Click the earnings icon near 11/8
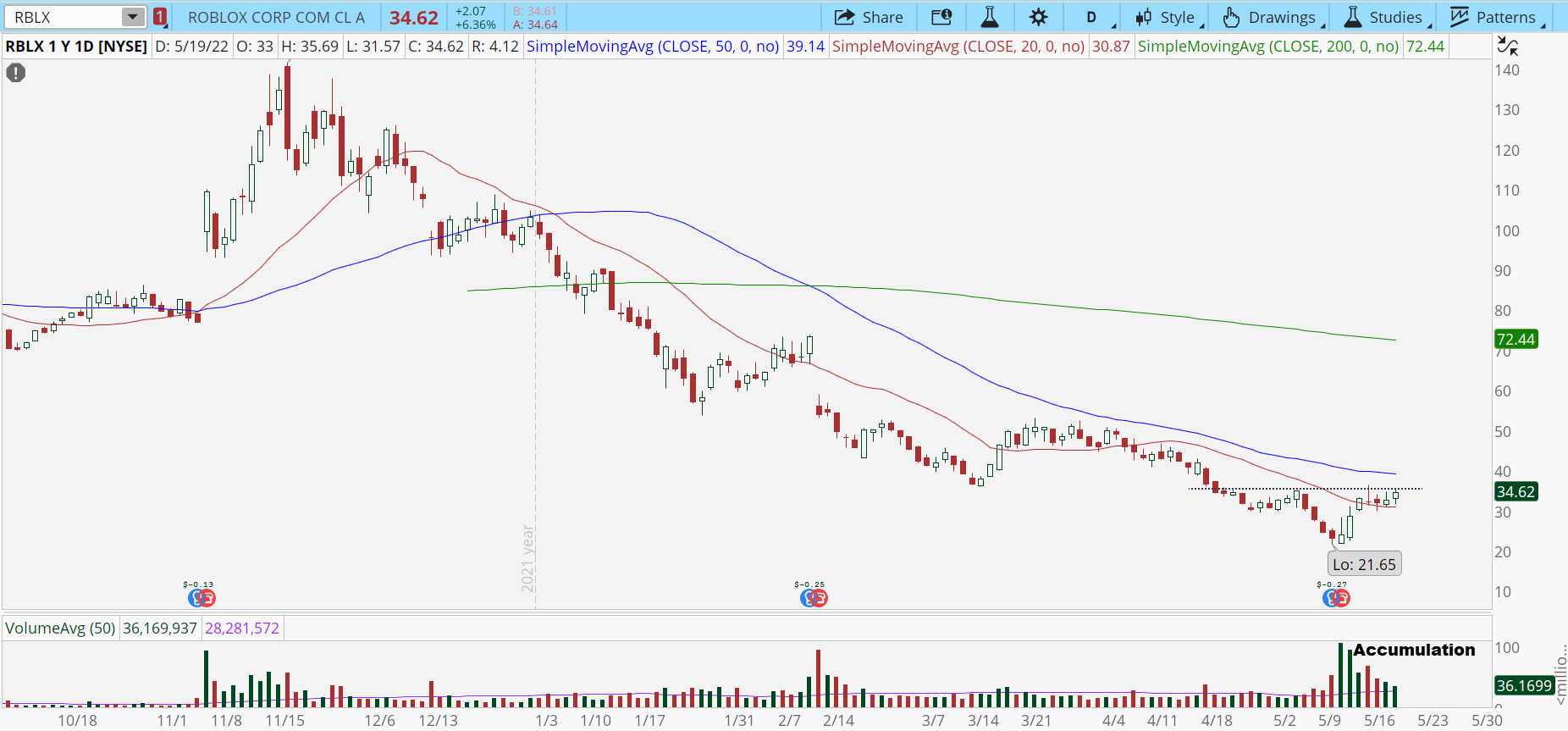Viewport: 1568px width, 731px height. 202,598
